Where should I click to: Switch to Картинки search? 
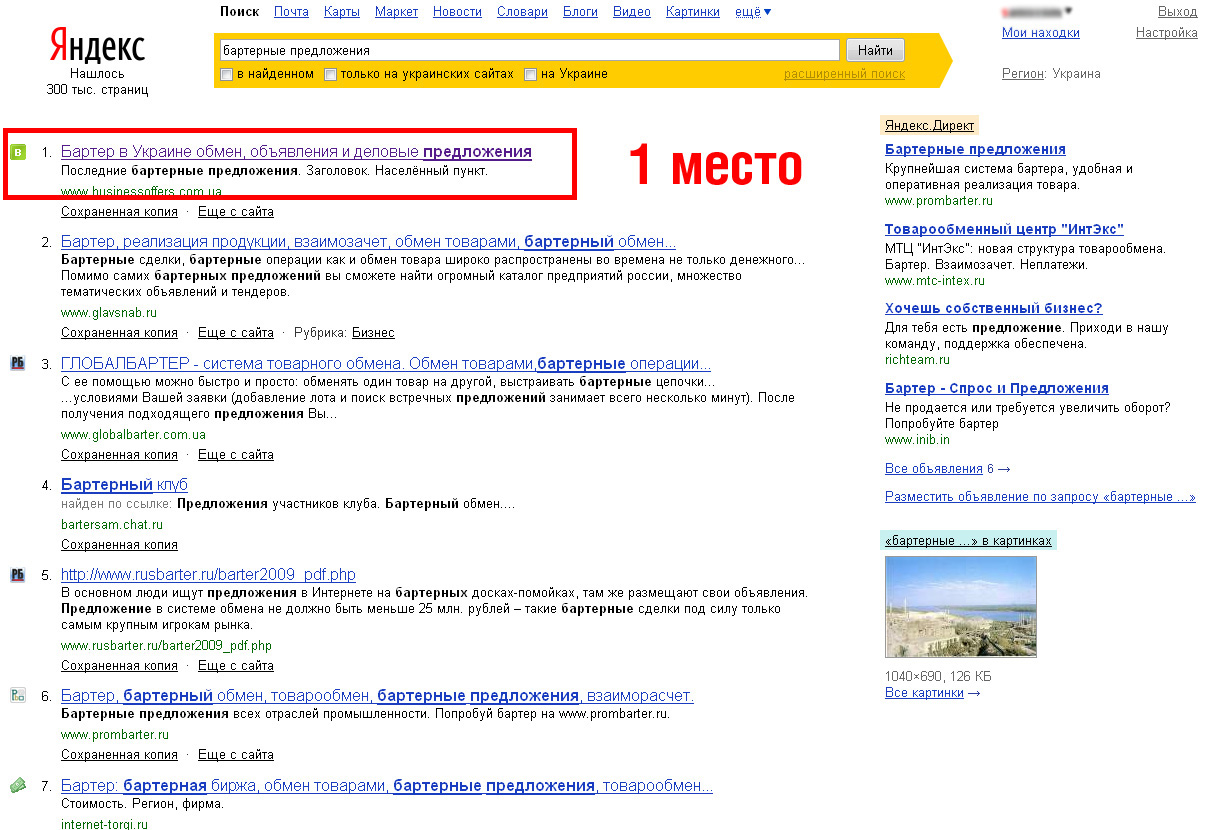click(x=692, y=12)
